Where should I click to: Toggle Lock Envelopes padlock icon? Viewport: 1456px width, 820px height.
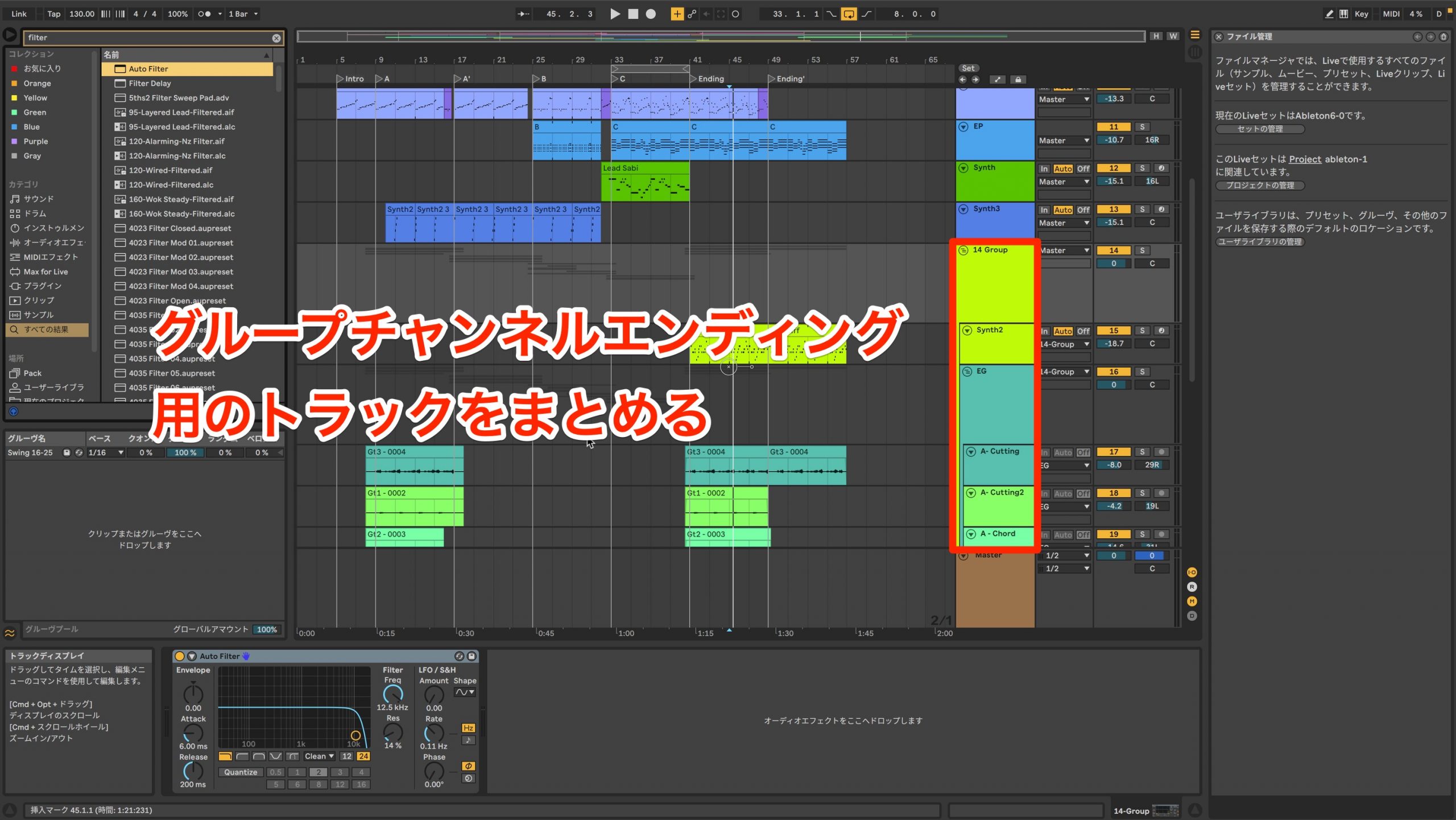point(1018,80)
